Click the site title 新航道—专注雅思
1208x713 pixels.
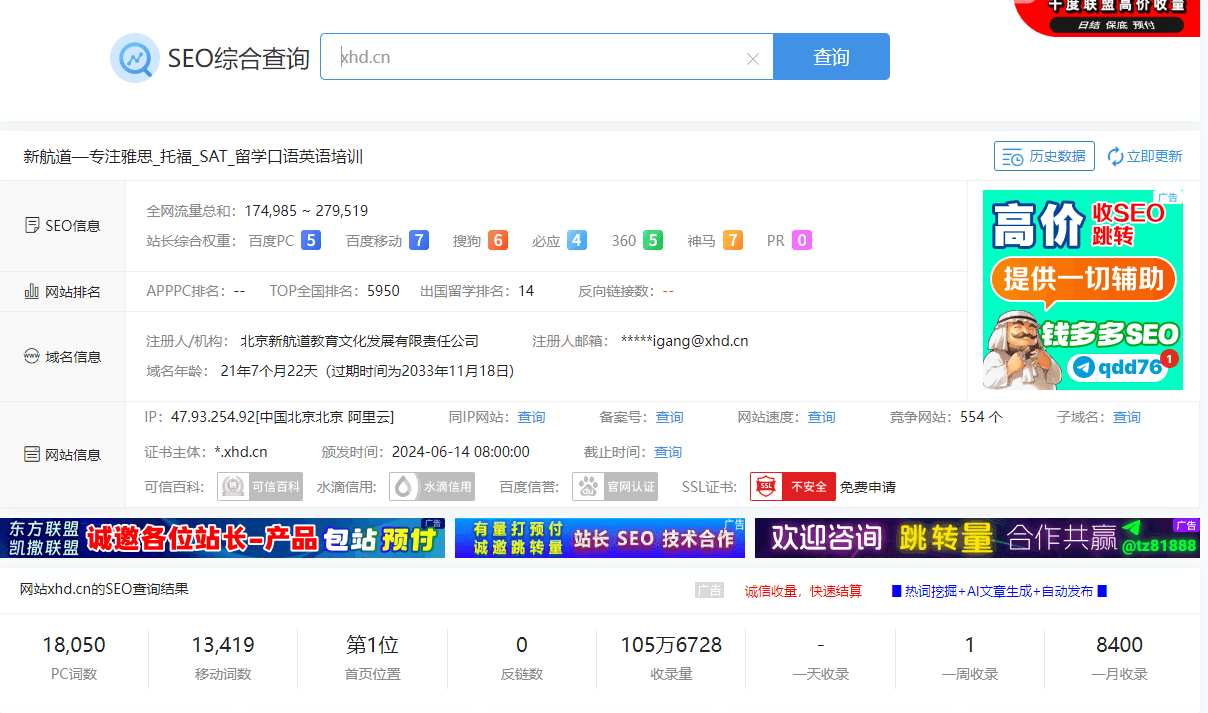pyautogui.click(x=193, y=156)
